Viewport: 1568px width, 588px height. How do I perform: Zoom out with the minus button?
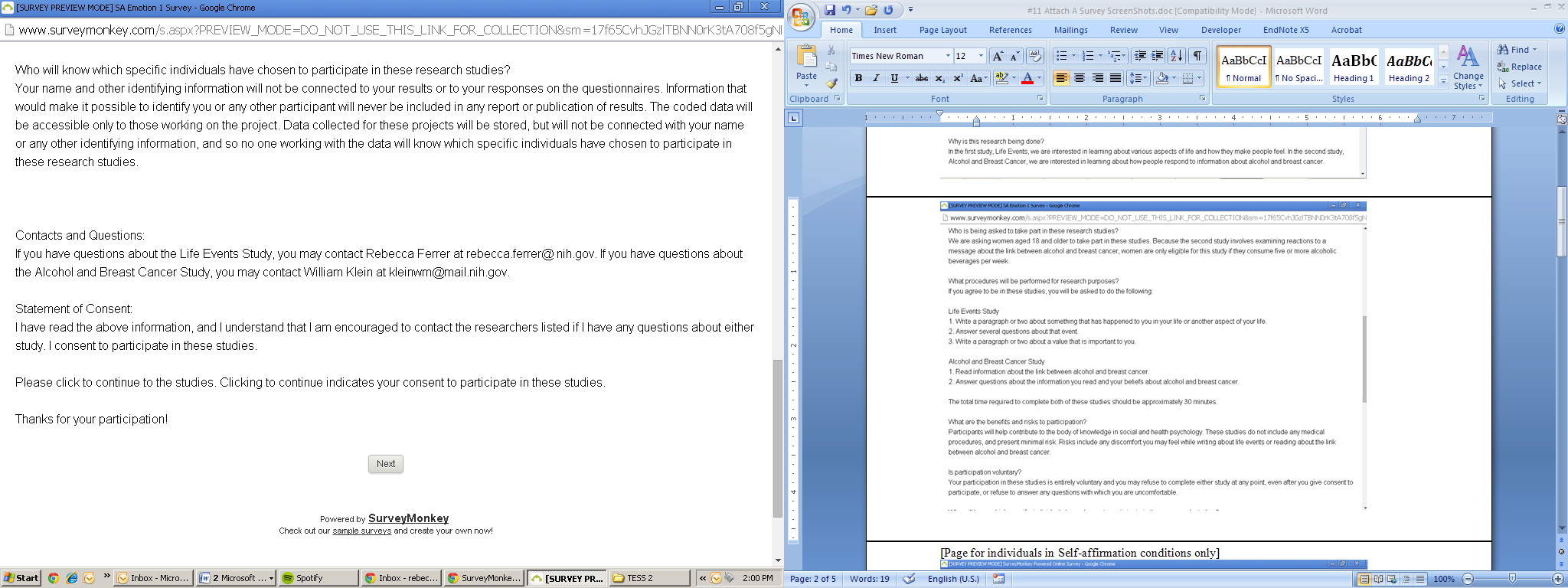coord(1468,579)
